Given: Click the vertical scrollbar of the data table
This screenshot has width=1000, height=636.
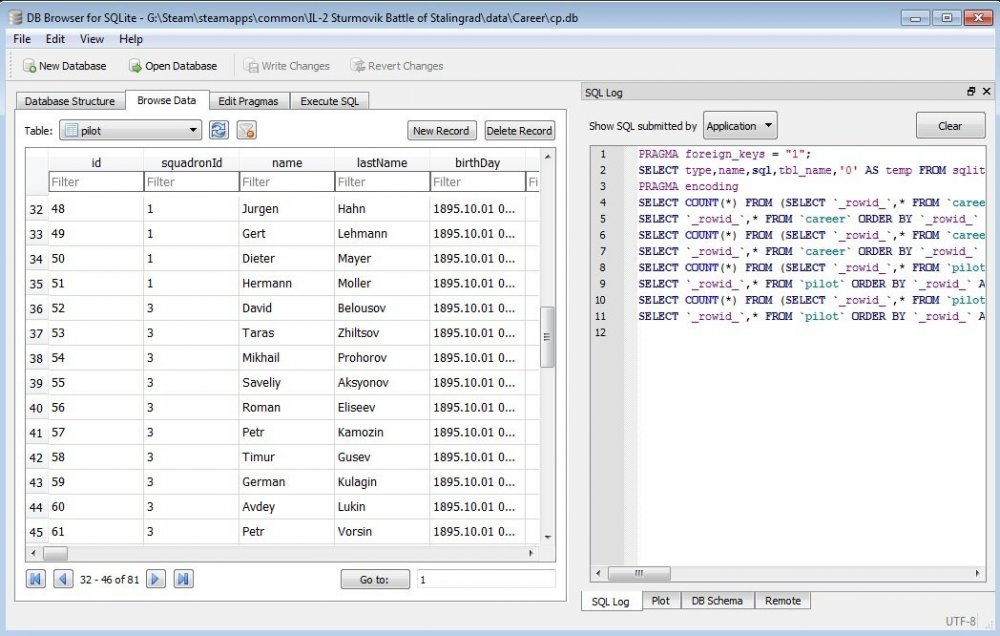Looking at the screenshot, I should click(x=547, y=338).
